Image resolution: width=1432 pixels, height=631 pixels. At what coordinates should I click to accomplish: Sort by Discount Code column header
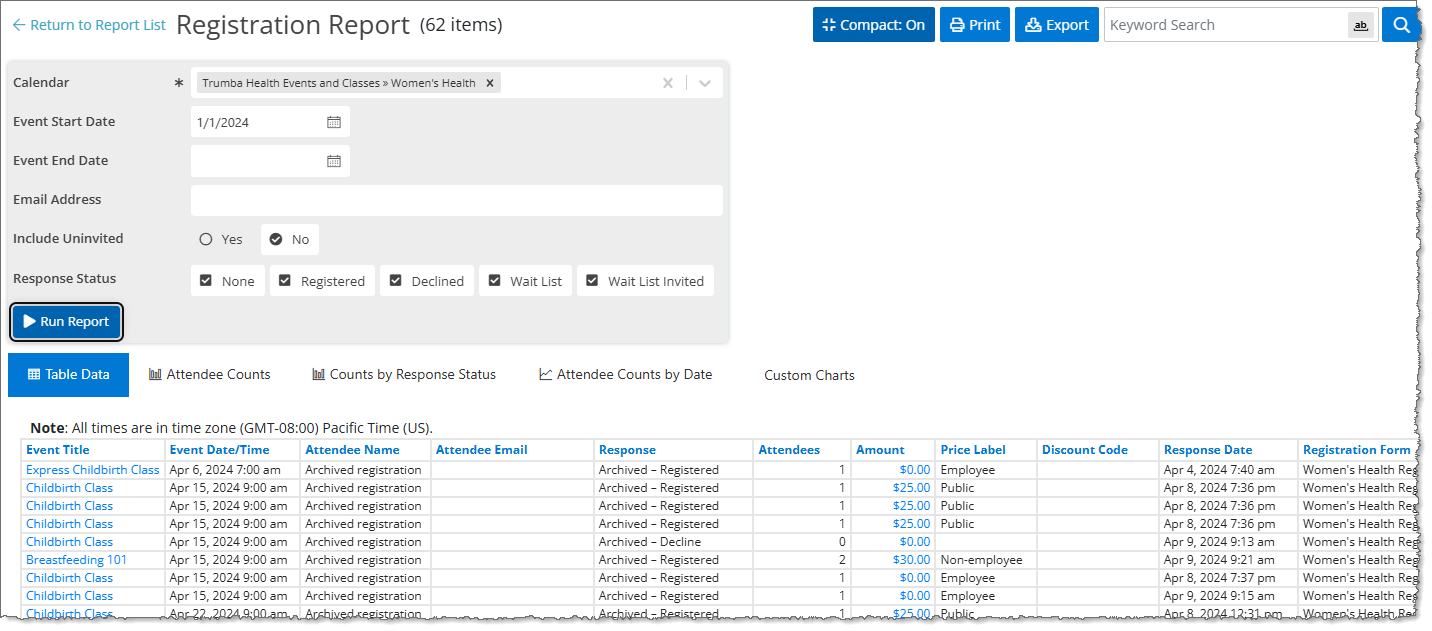pyautogui.click(x=1084, y=450)
